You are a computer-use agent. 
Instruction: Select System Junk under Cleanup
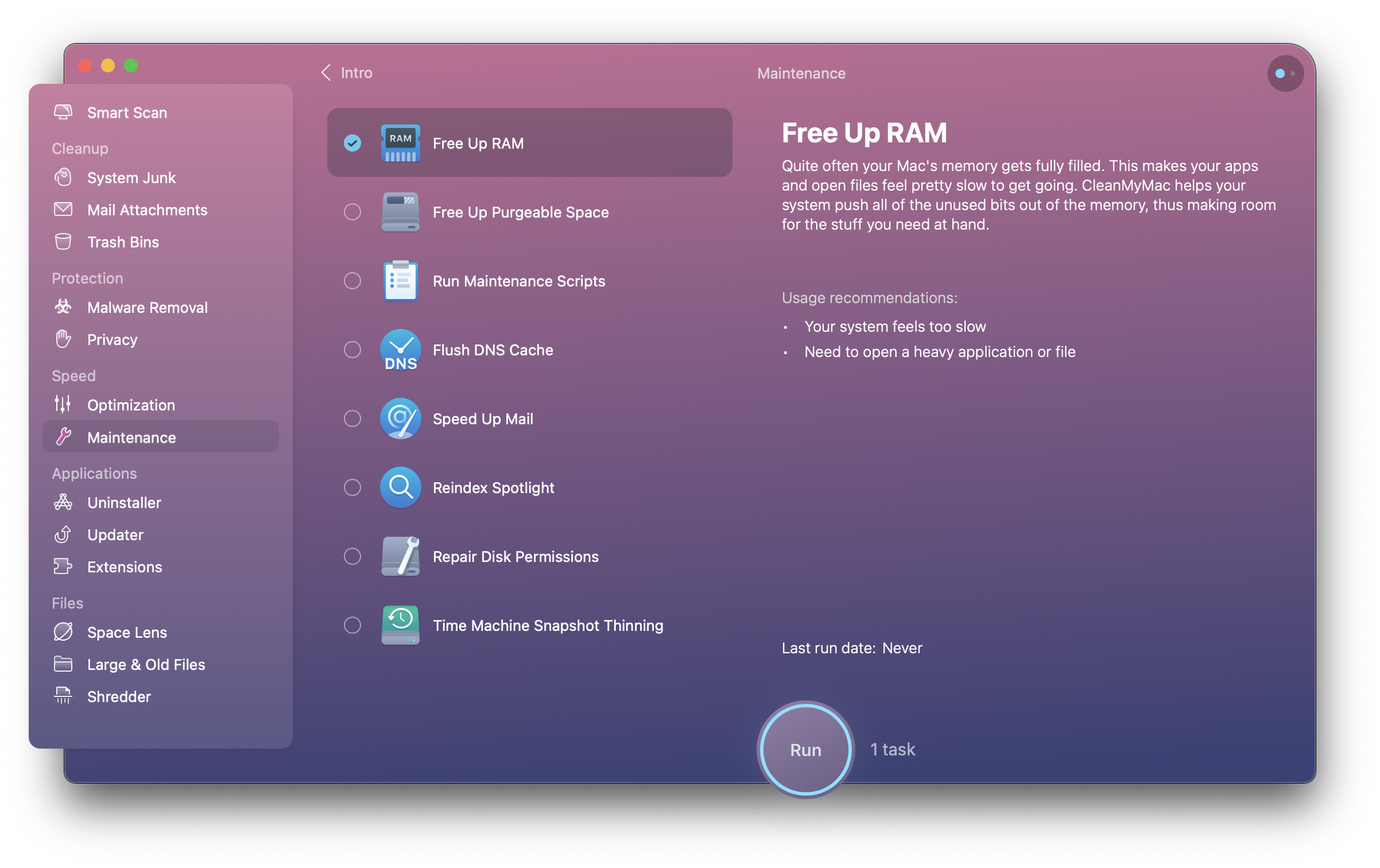[x=131, y=178]
